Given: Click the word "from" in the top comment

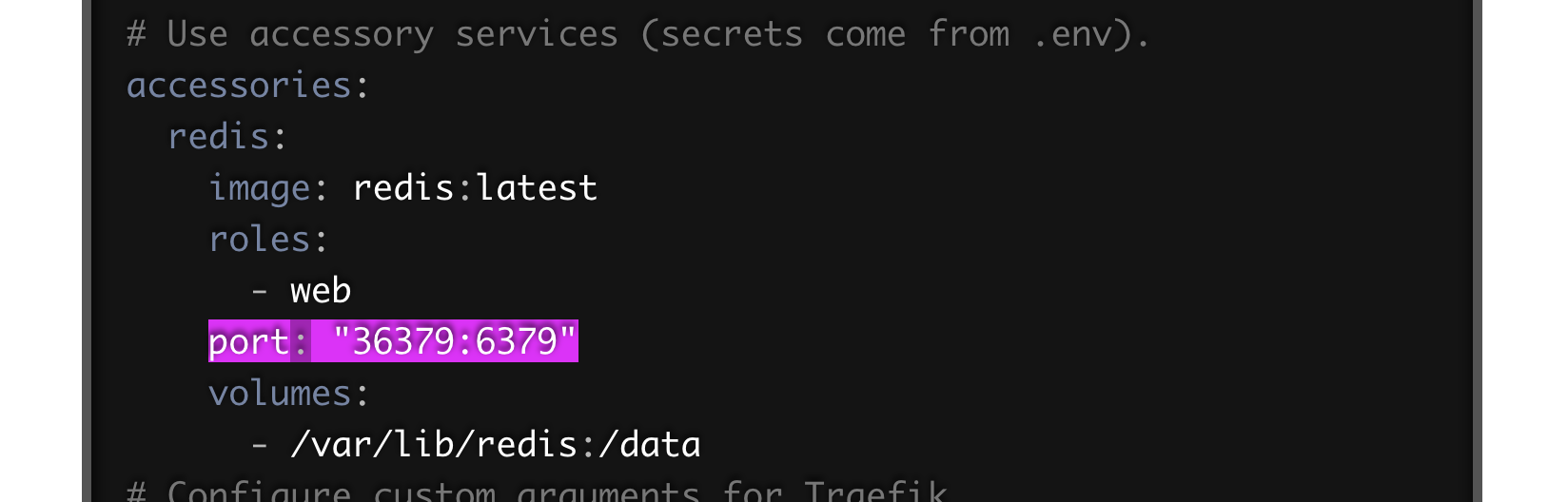Looking at the screenshot, I should click(969, 34).
